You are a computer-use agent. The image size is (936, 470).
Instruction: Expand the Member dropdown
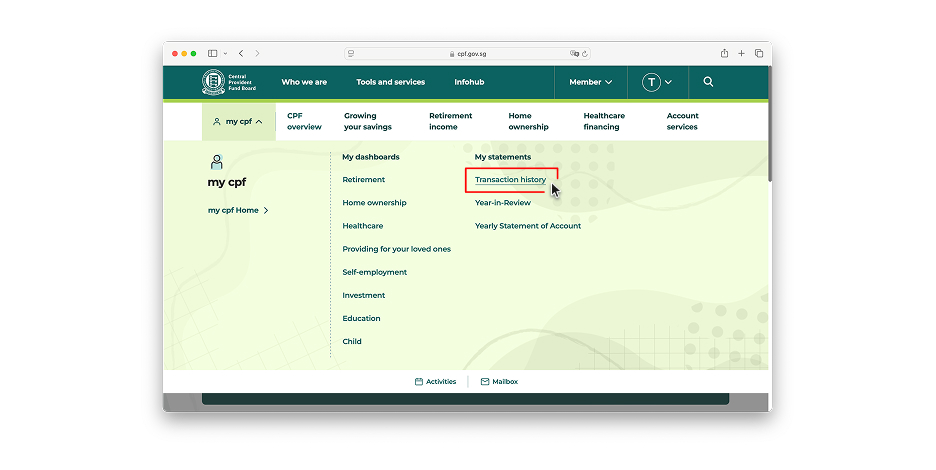pyautogui.click(x=590, y=82)
